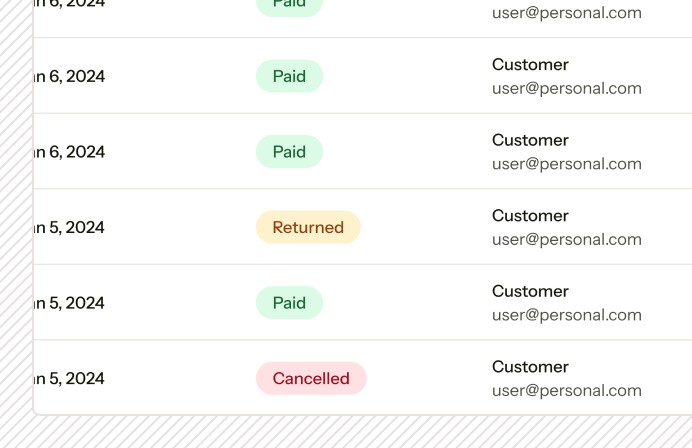Click the partially visible Paid badge at top
Viewport: 692px width, 448px height.
point(289,7)
